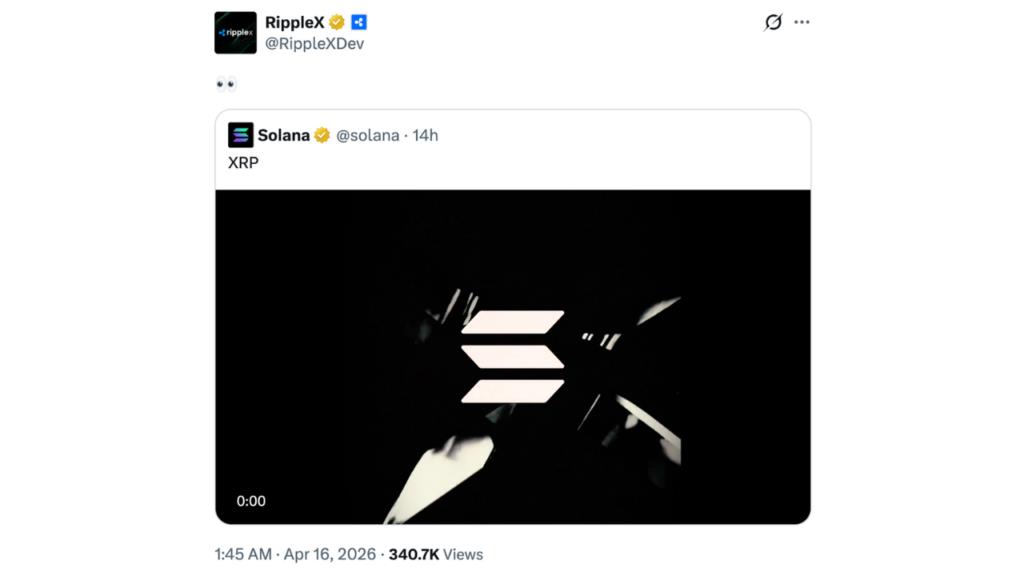Image resolution: width=1024 pixels, height=576 pixels.
Task: Click the Solana profile avatar
Action: (240, 135)
